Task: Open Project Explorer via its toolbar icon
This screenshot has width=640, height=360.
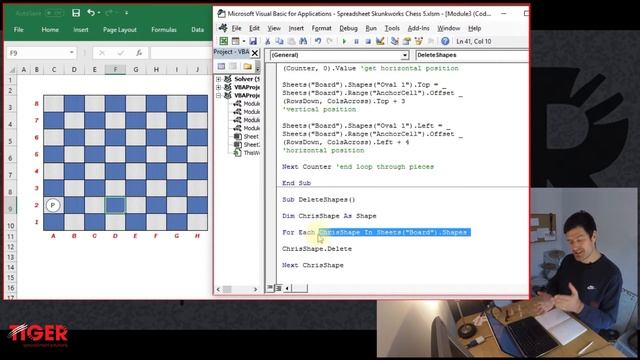Action: point(394,41)
